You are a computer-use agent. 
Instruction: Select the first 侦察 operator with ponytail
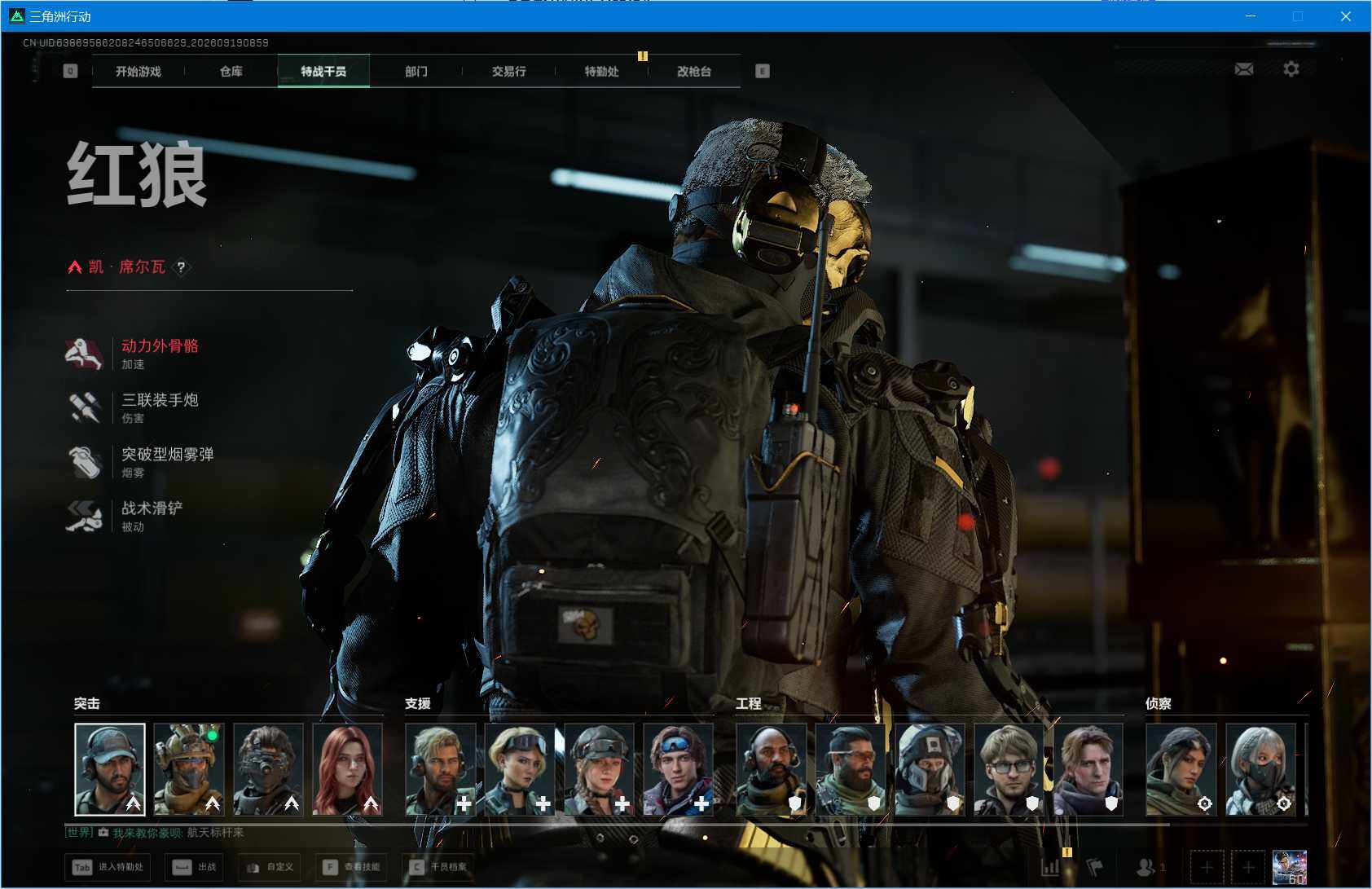point(1181,769)
